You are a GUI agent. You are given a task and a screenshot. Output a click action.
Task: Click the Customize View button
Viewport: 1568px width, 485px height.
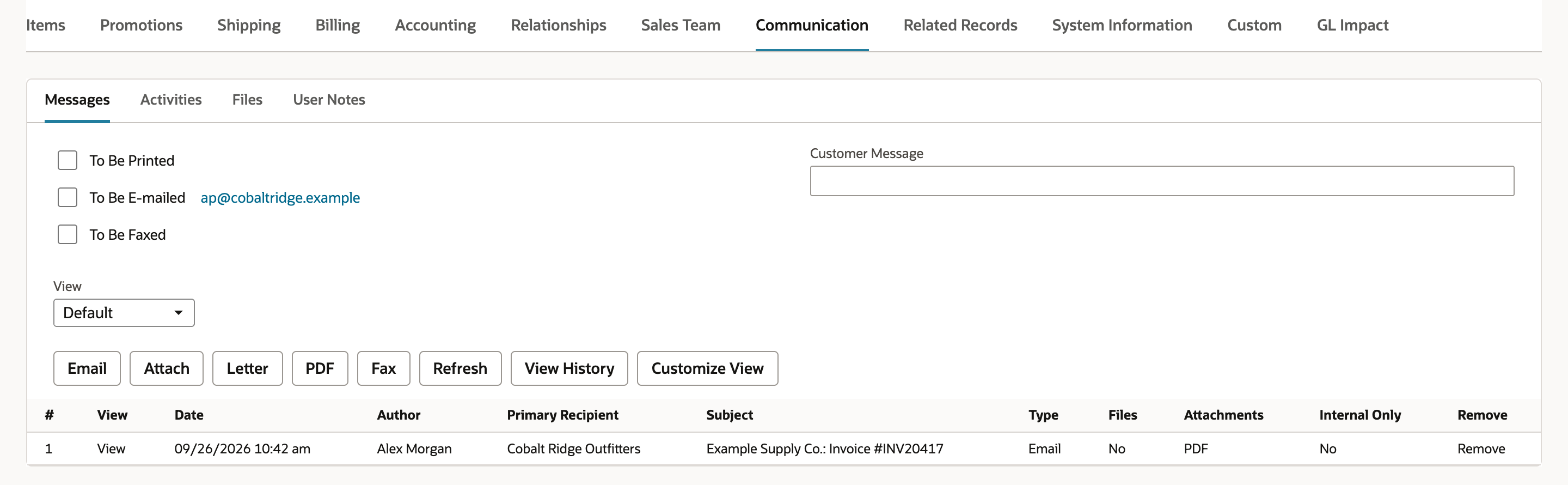click(x=707, y=368)
